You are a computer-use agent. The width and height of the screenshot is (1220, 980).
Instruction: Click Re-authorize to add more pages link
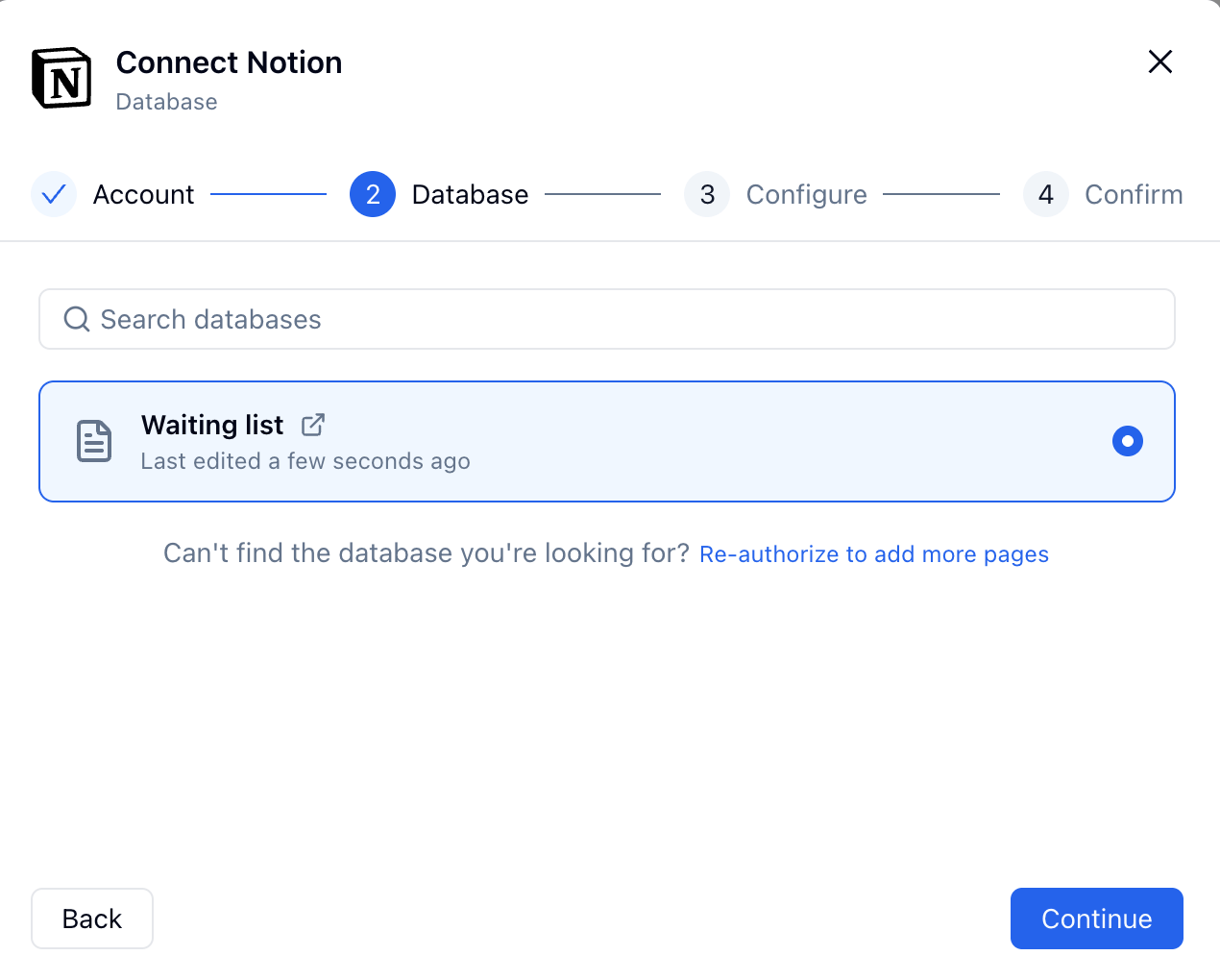pos(874,554)
